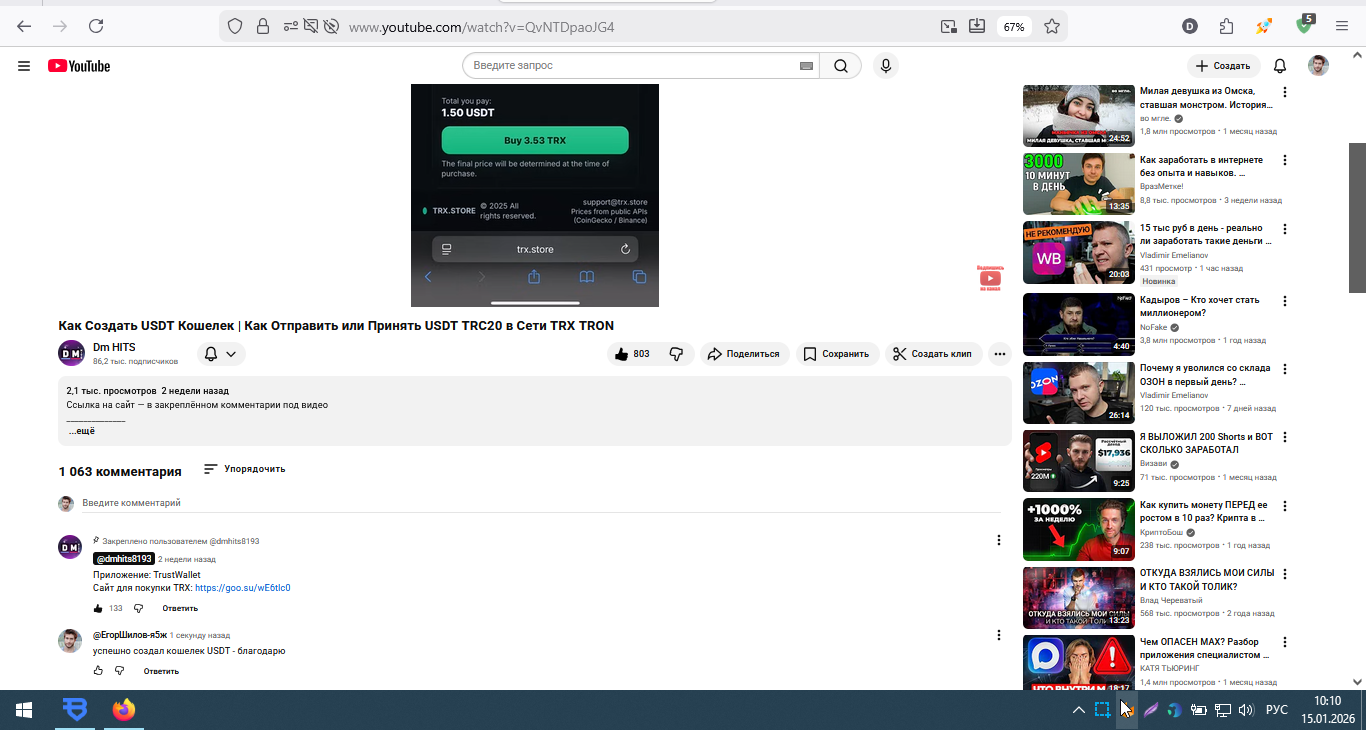Screen dimensions: 1366x730
Task: Open 'Я ВЫЛОЖИЛ 200 Shorts' video title
Action: [x=1206, y=443]
